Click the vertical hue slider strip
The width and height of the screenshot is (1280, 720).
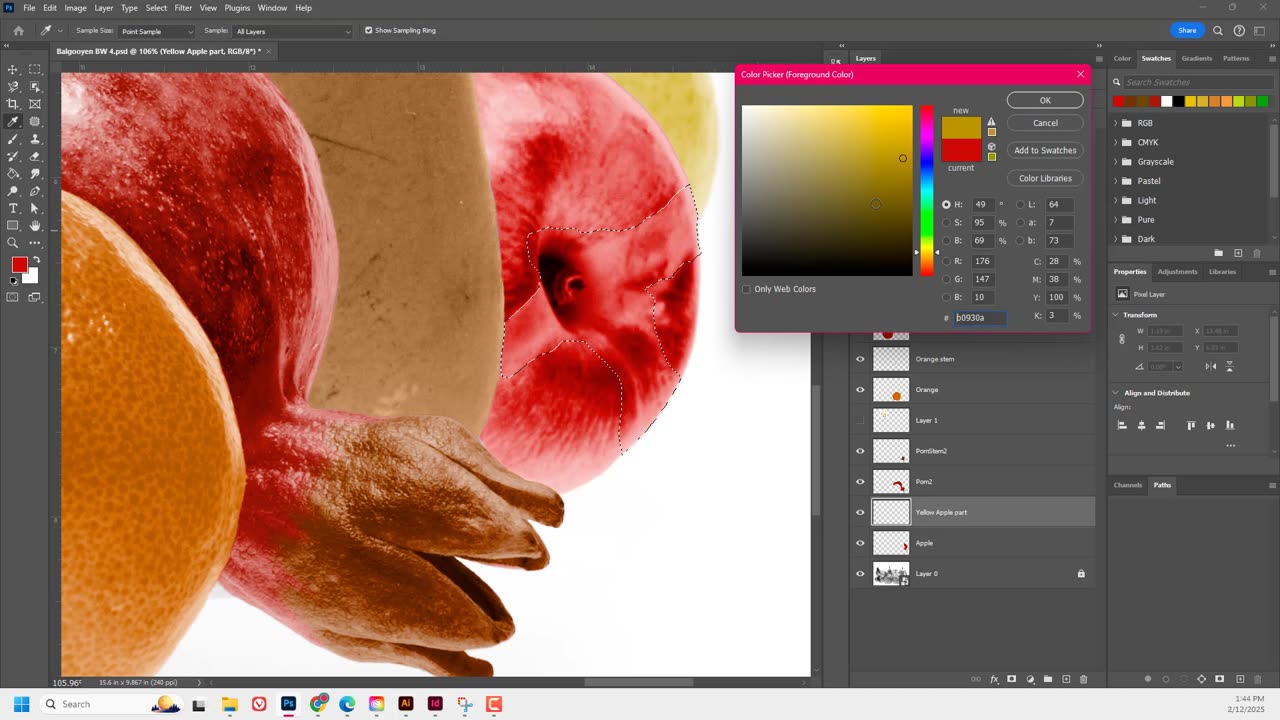coord(927,190)
